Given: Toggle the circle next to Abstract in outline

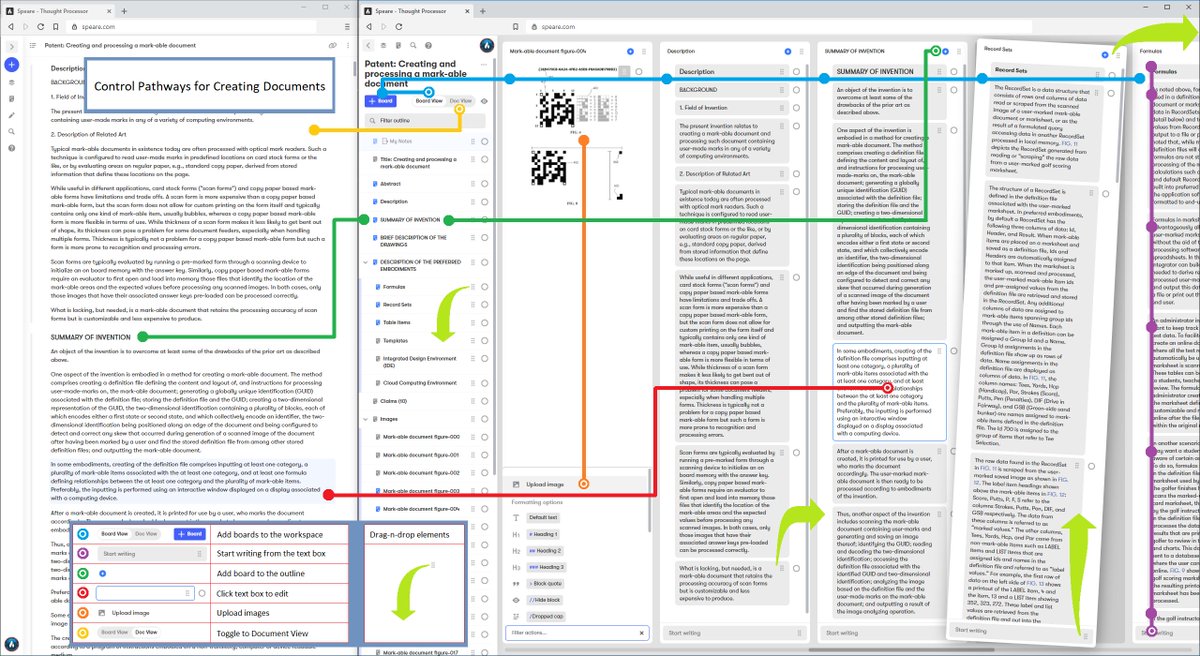Looking at the screenshot, I should (484, 185).
